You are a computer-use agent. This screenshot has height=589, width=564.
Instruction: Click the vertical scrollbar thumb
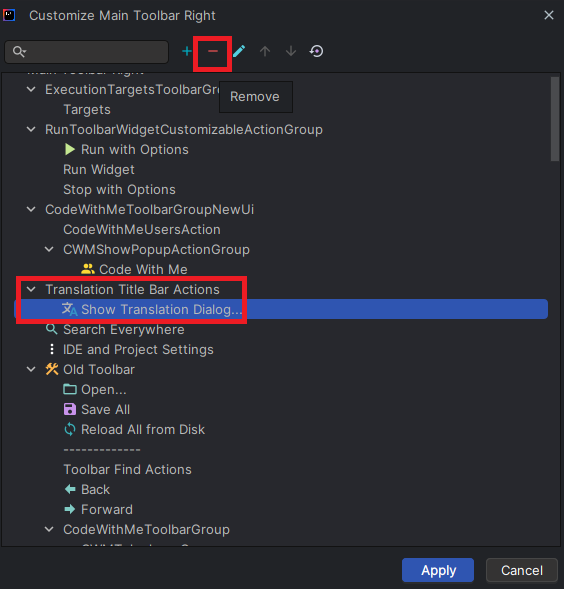[555, 119]
